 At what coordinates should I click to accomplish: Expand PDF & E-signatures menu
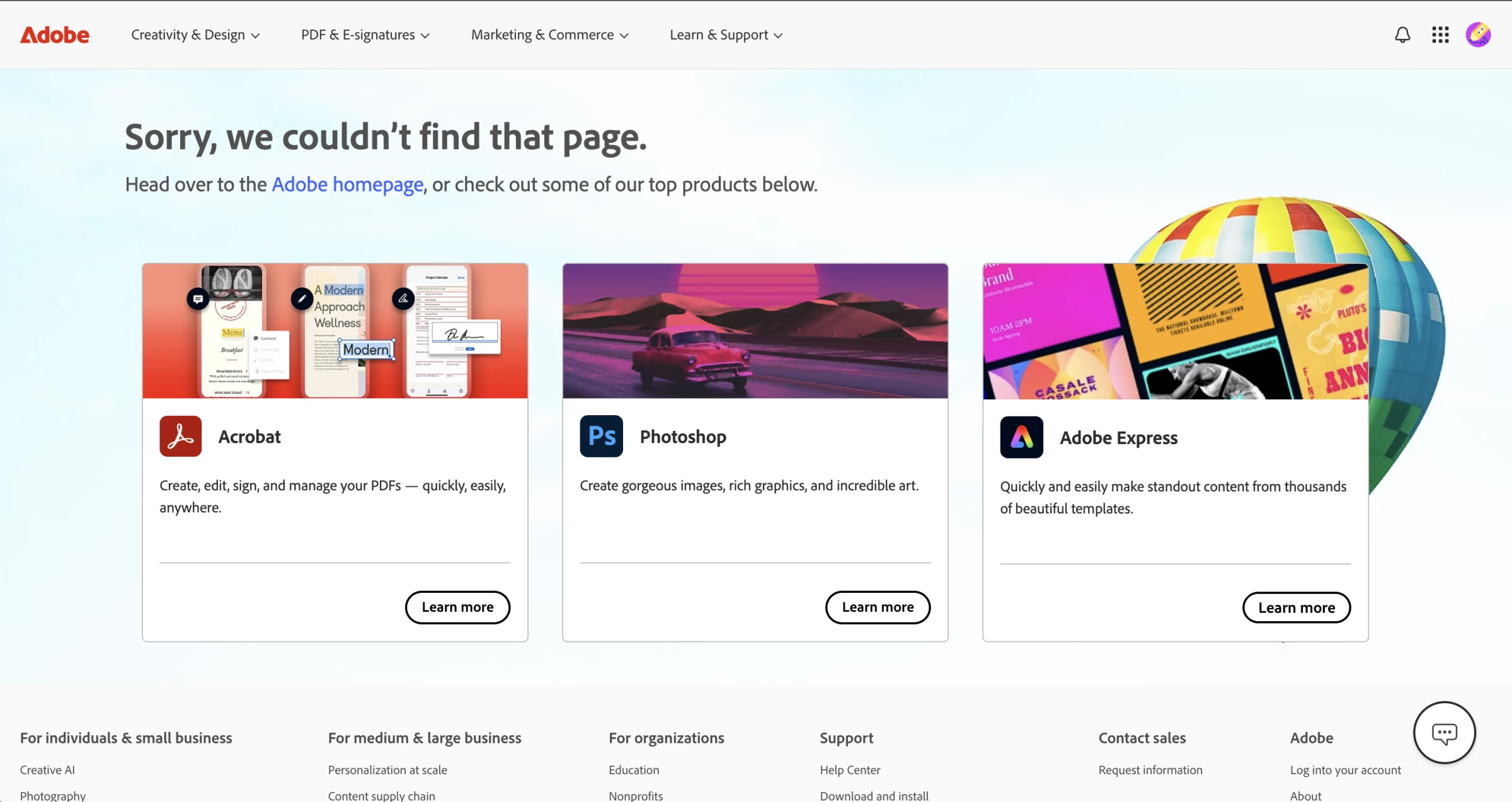[x=365, y=35]
